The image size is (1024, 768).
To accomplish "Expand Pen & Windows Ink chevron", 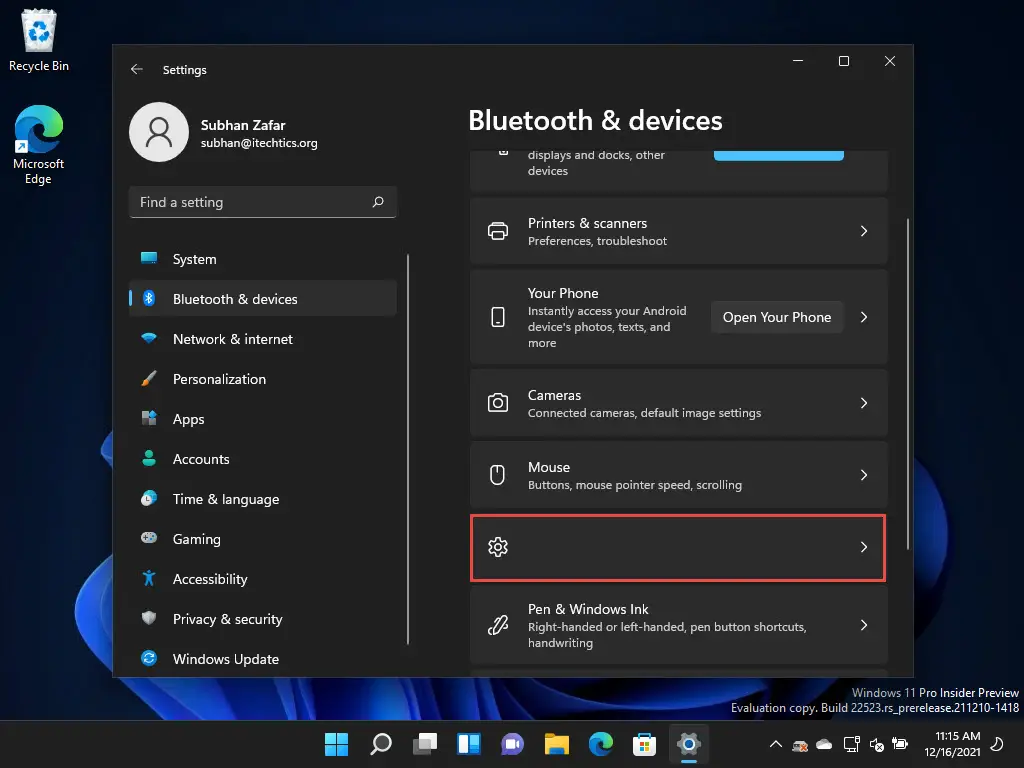I will pyautogui.click(x=864, y=626).
